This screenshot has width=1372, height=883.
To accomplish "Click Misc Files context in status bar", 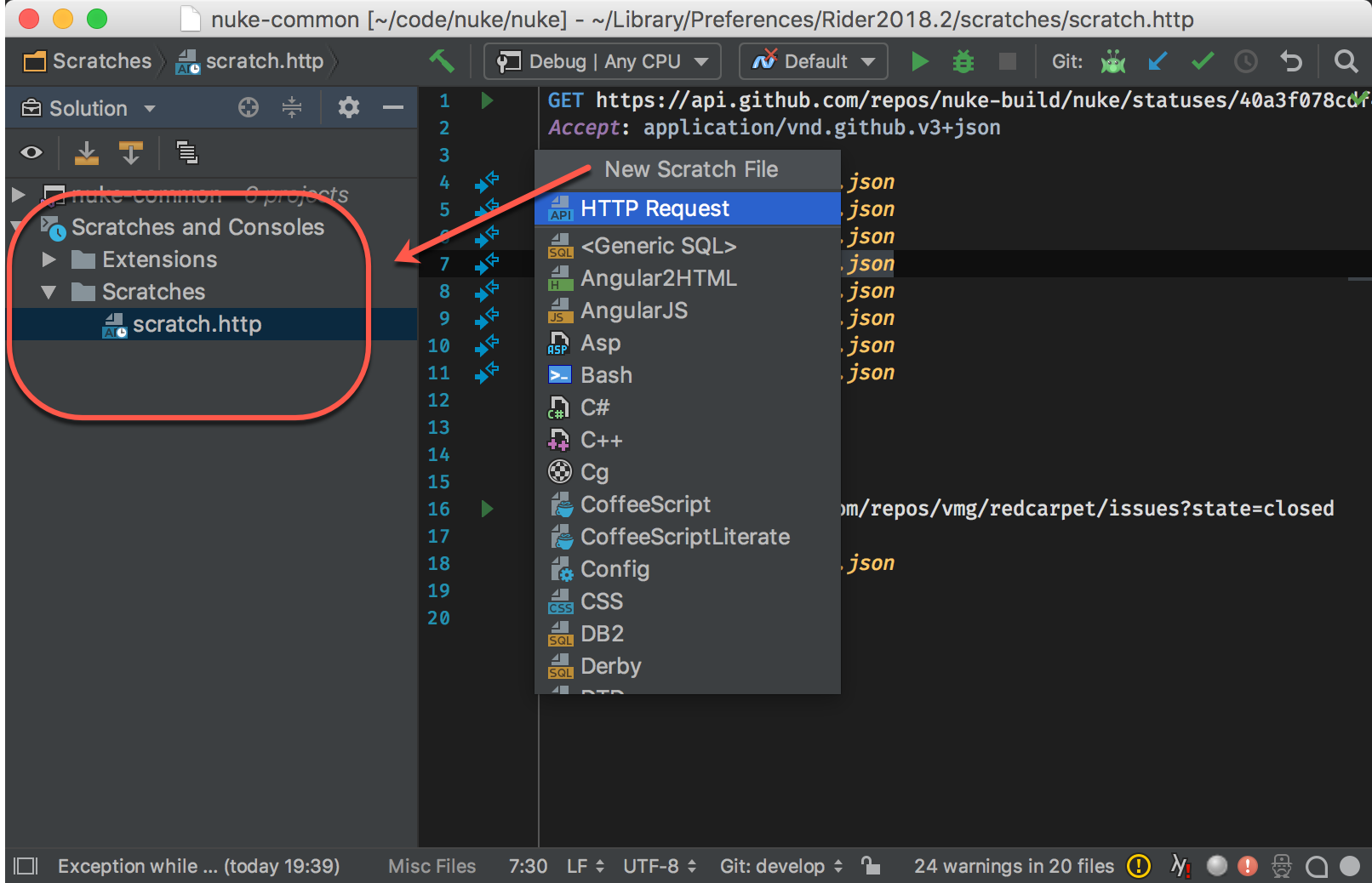I will click(x=432, y=866).
